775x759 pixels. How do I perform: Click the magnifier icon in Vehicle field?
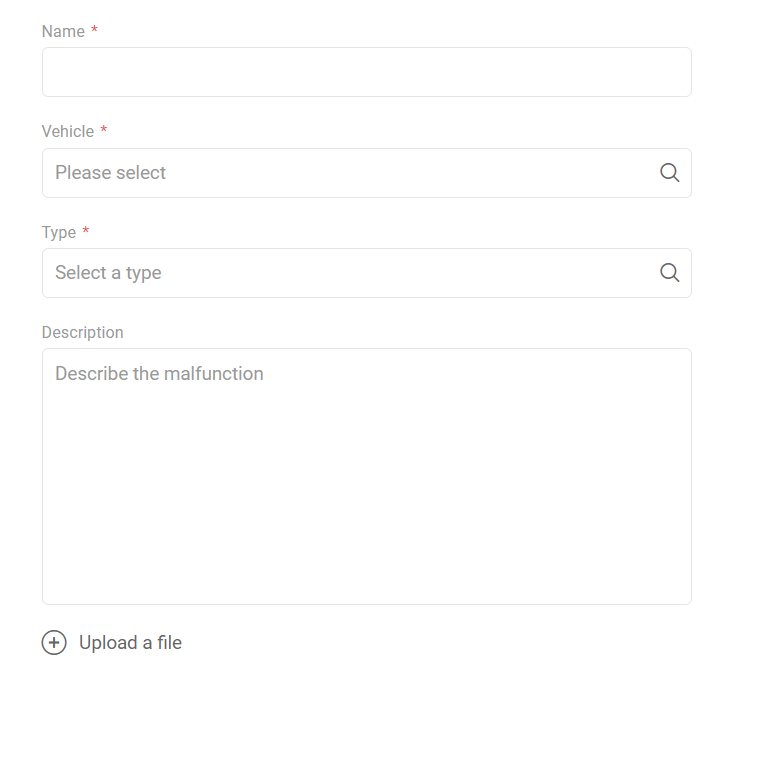coord(670,173)
